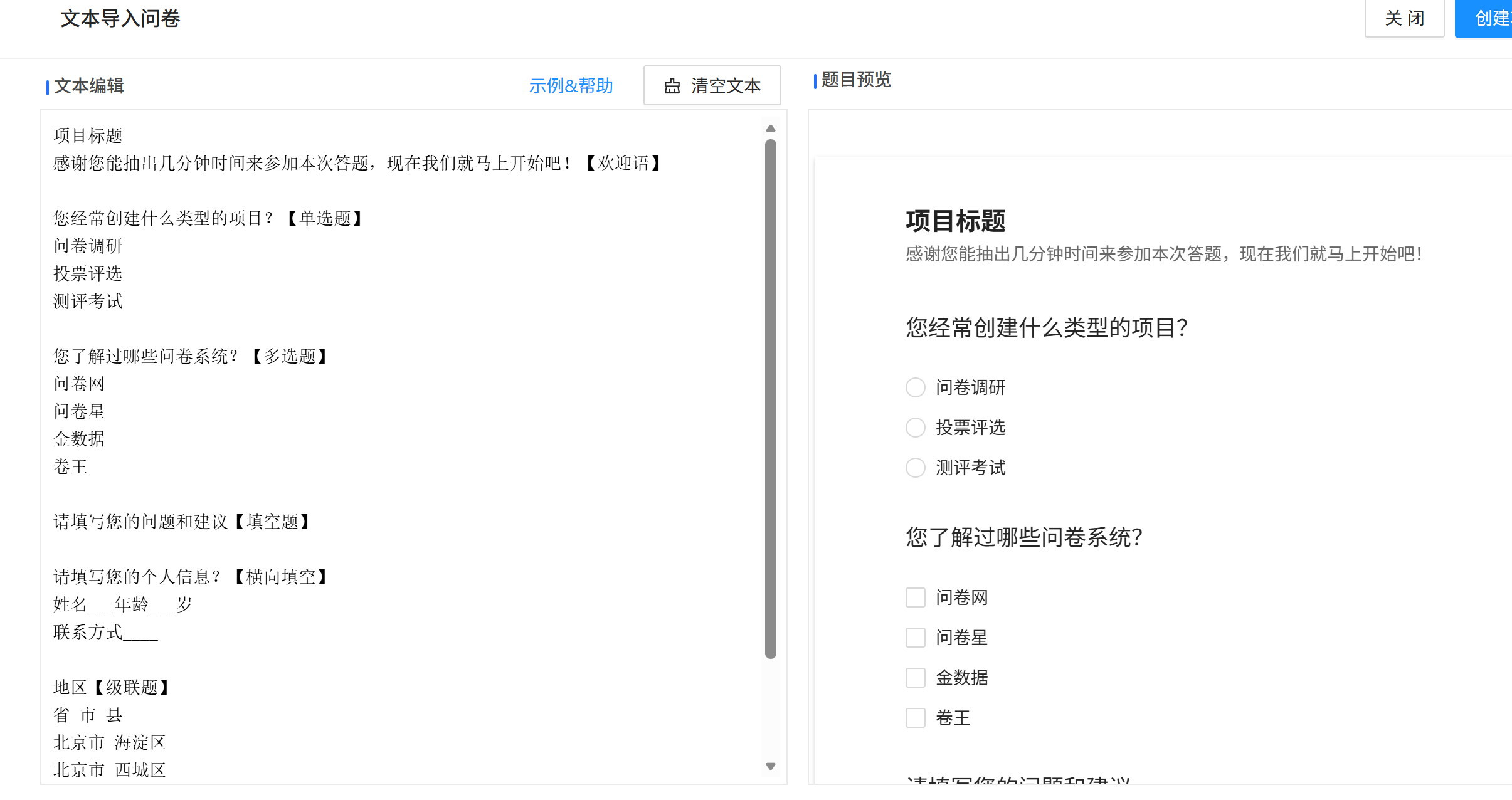Click scrollbar down arrow in text editor

point(771,766)
